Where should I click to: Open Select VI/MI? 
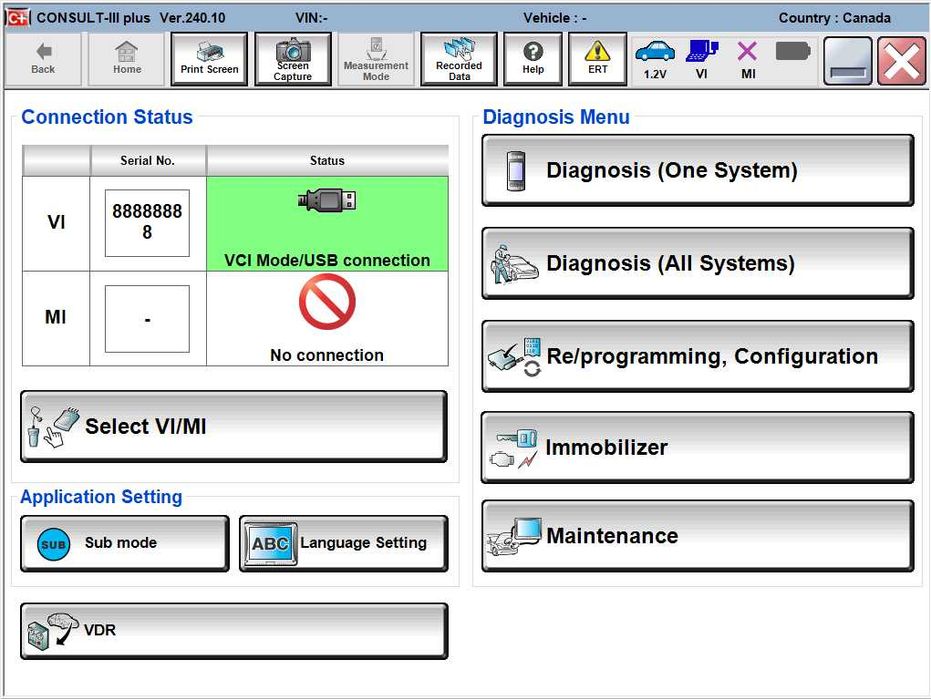point(233,426)
